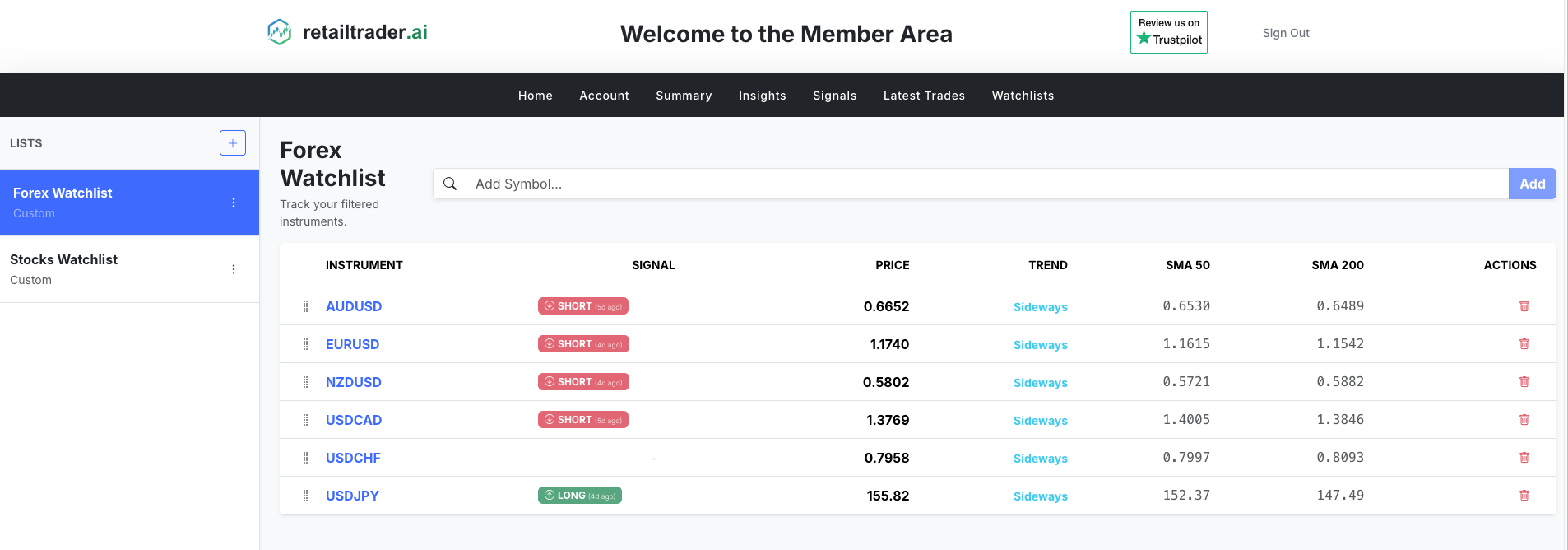Click the retailtrader.ai logo icon
The height and width of the screenshot is (550, 1568).
click(280, 32)
